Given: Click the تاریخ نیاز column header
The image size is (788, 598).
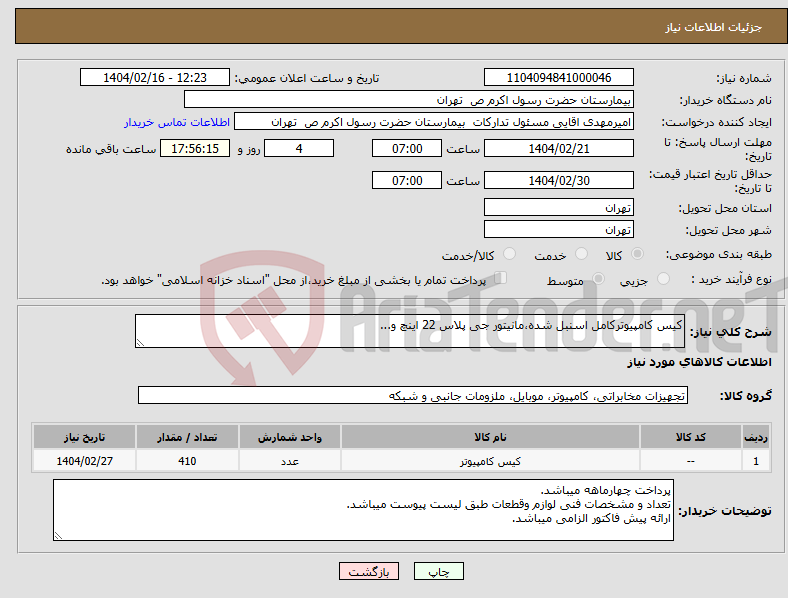Looking at the screenshot, I should pos(84,437).
